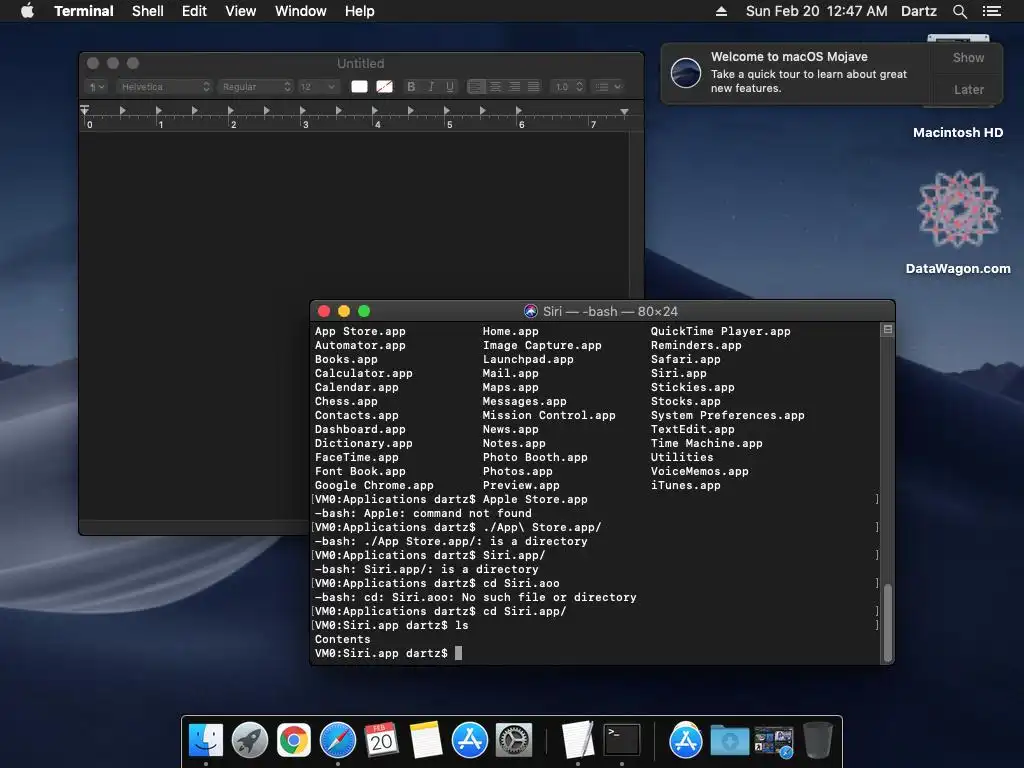Open the View menu
The height and width of the screenshot is (768, 1024).
tap(240, 11)
